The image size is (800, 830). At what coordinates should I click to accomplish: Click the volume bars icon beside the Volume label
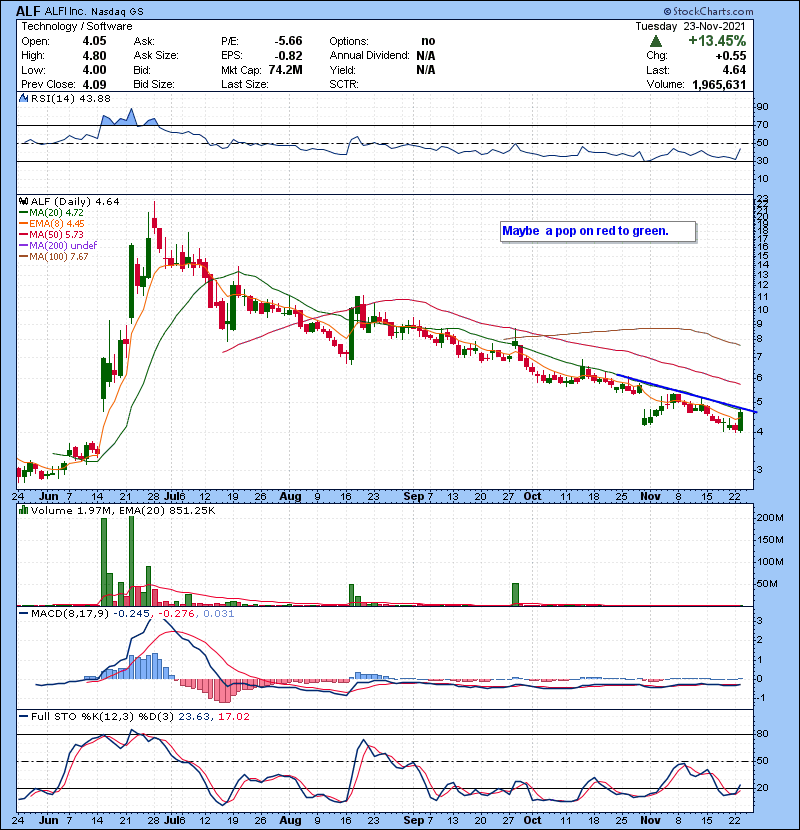click(x=23, y=510)
